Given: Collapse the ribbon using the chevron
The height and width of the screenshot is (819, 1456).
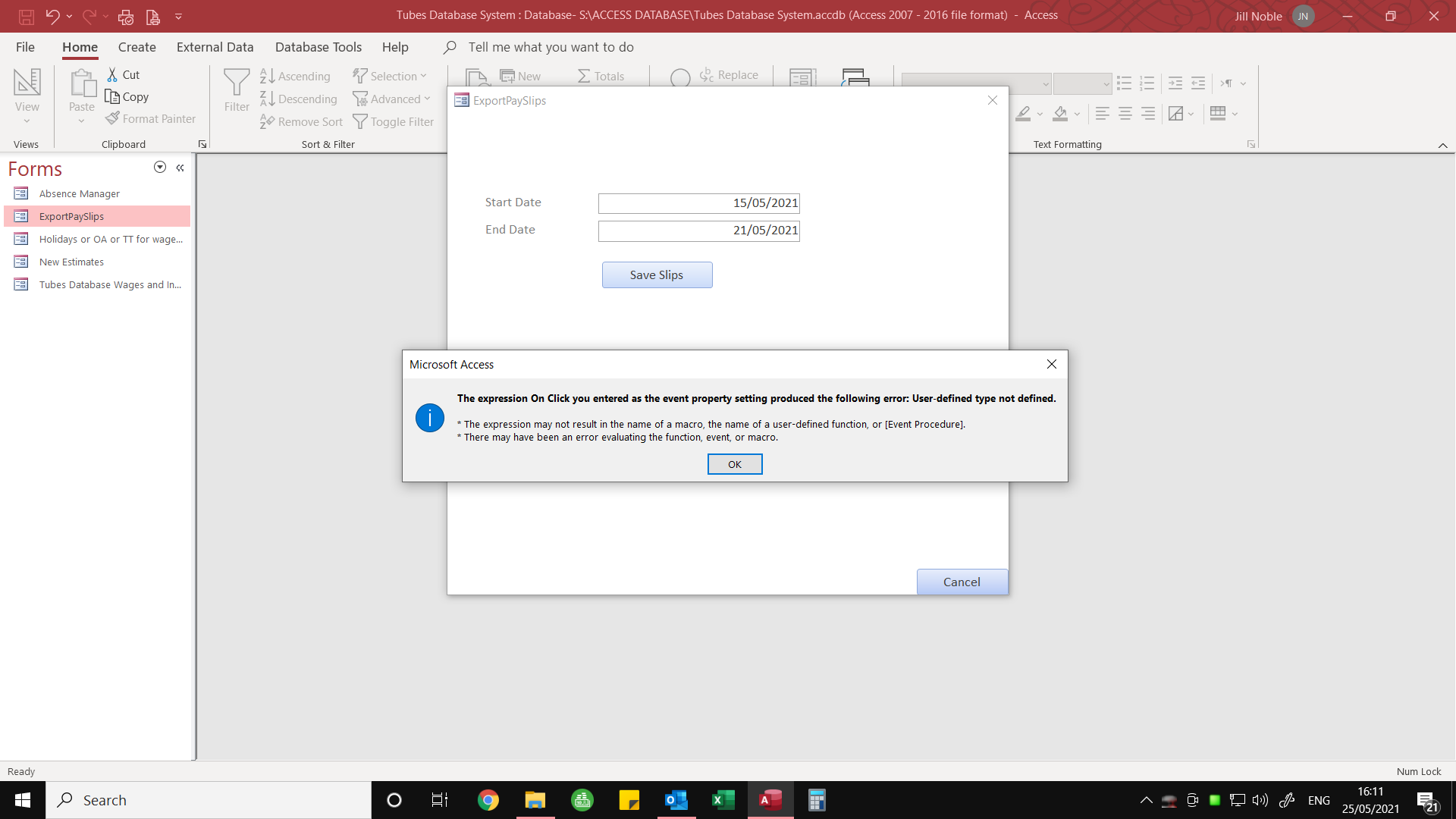Looking at the screenshot, I should 1442,145.
